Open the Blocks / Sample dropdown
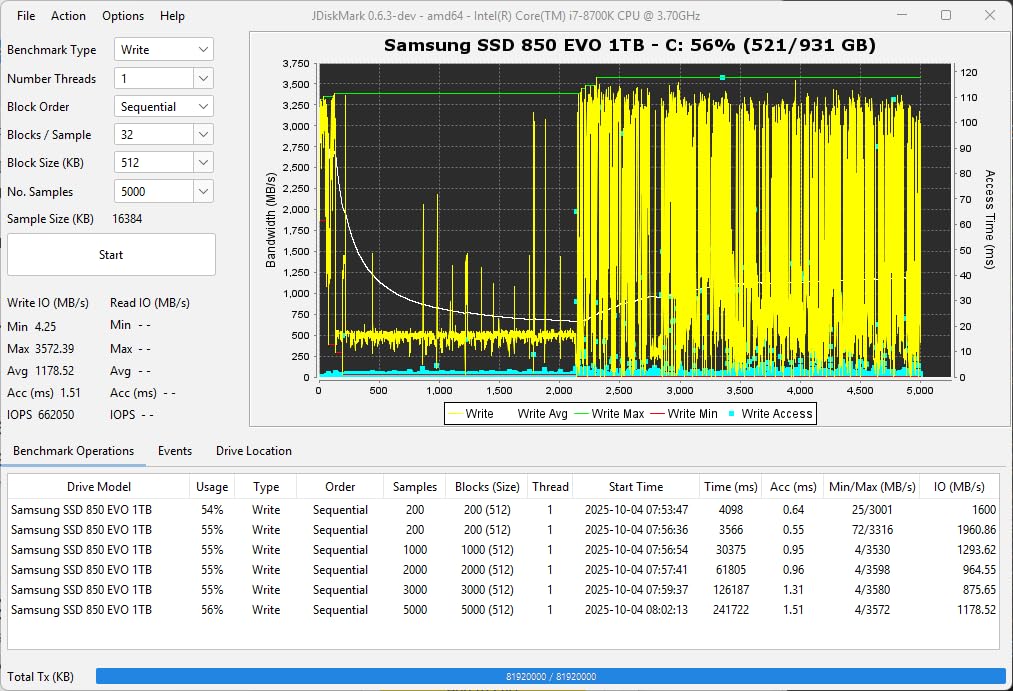 pos(163,133)
